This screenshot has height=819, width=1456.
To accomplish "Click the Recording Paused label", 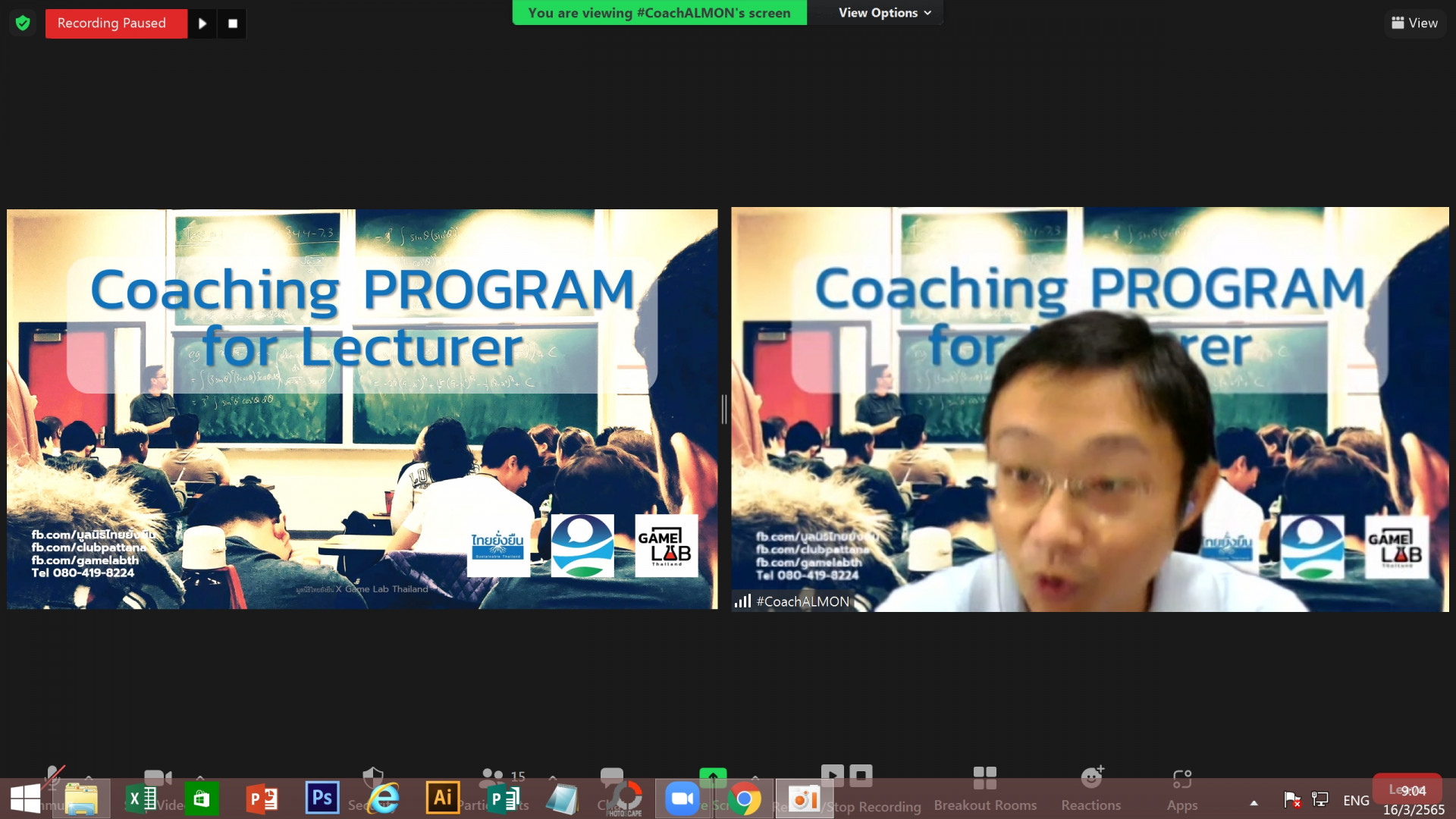I will 112,24.
